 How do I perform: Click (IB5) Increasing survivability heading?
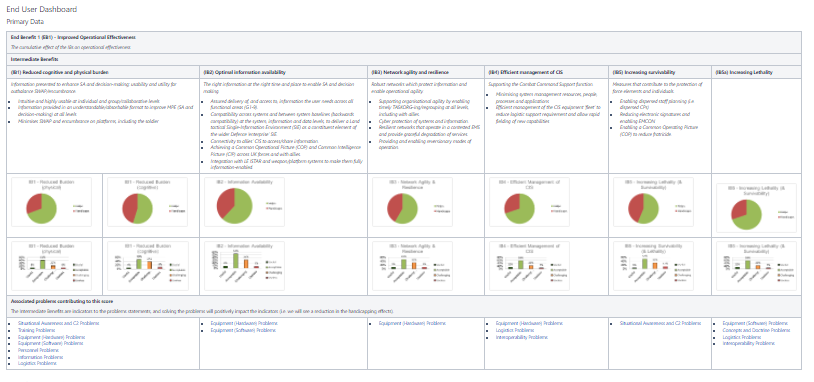point(643,72)
